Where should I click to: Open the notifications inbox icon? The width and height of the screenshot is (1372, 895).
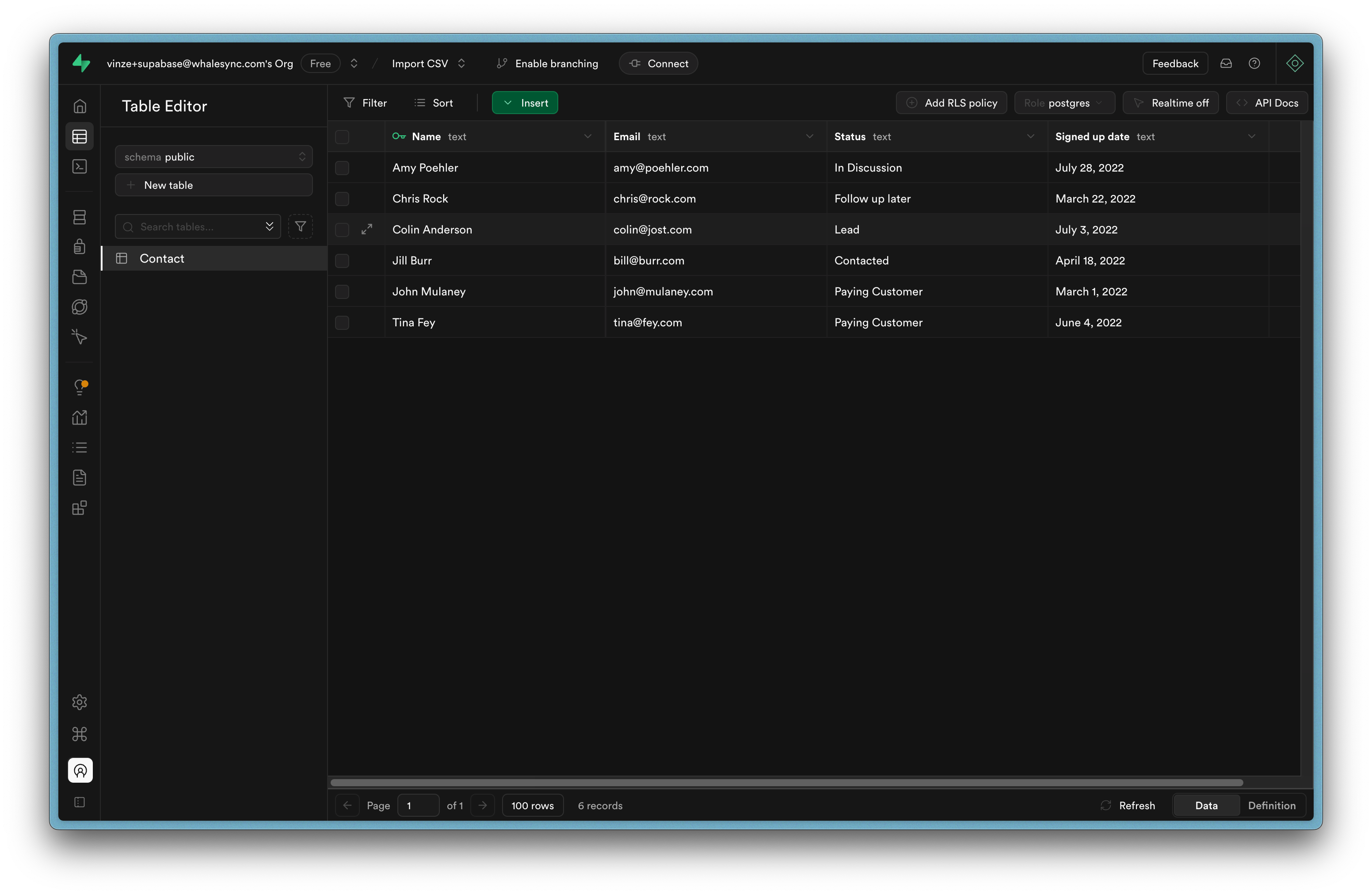click(1226, 63)
